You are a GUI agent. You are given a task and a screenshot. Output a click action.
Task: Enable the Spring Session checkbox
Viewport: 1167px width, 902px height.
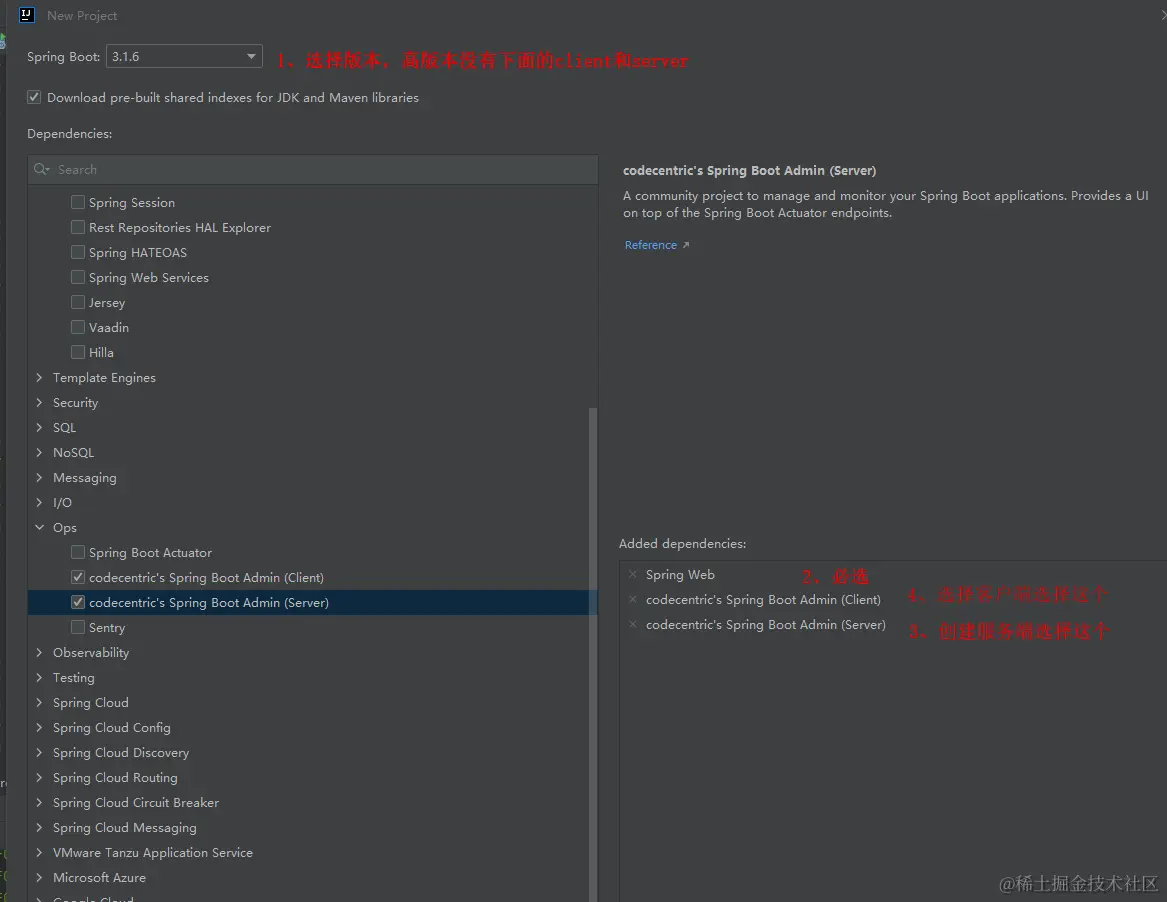click(77, 202)
